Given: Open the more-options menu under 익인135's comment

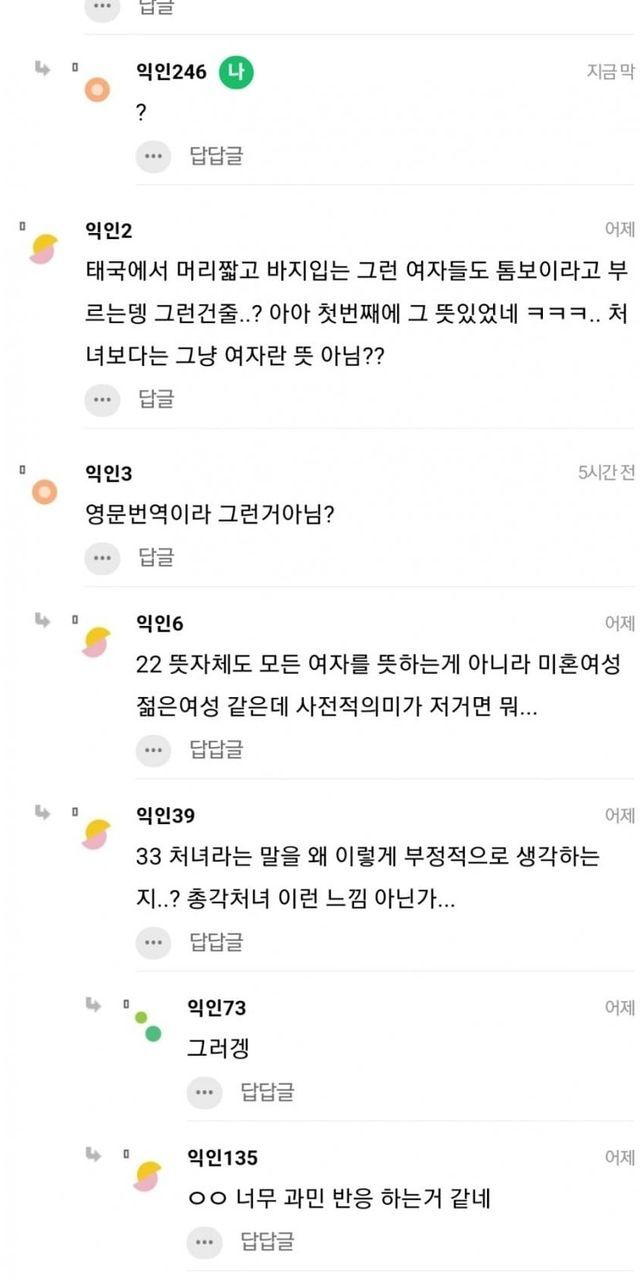Looking at the screenshot, I should click(x=204, y=1241).
